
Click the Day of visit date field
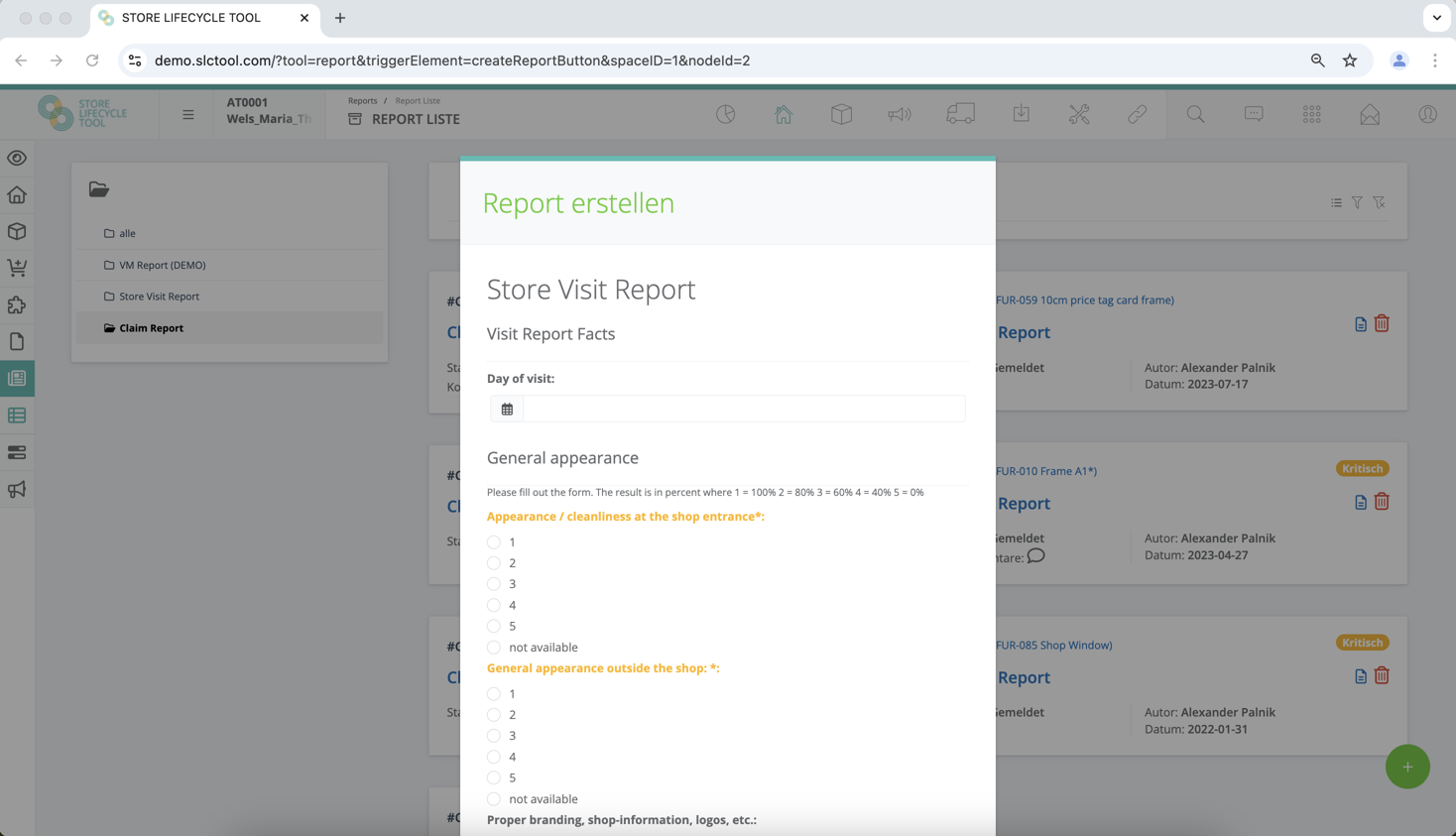point(743,409)
